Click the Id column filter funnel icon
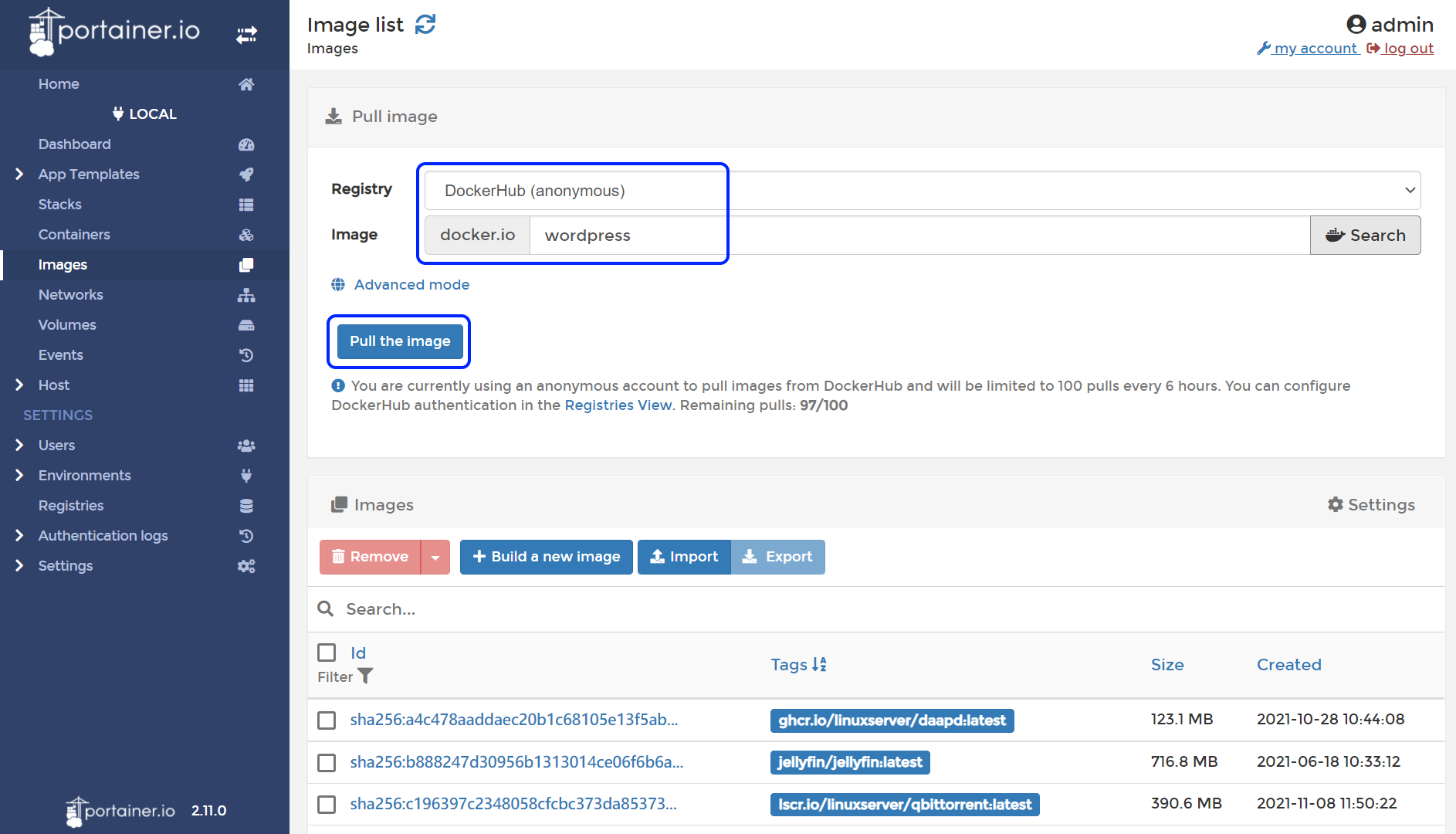This screenshot has width=1456, height=834. pyautogui.click(x=365, y=676)
